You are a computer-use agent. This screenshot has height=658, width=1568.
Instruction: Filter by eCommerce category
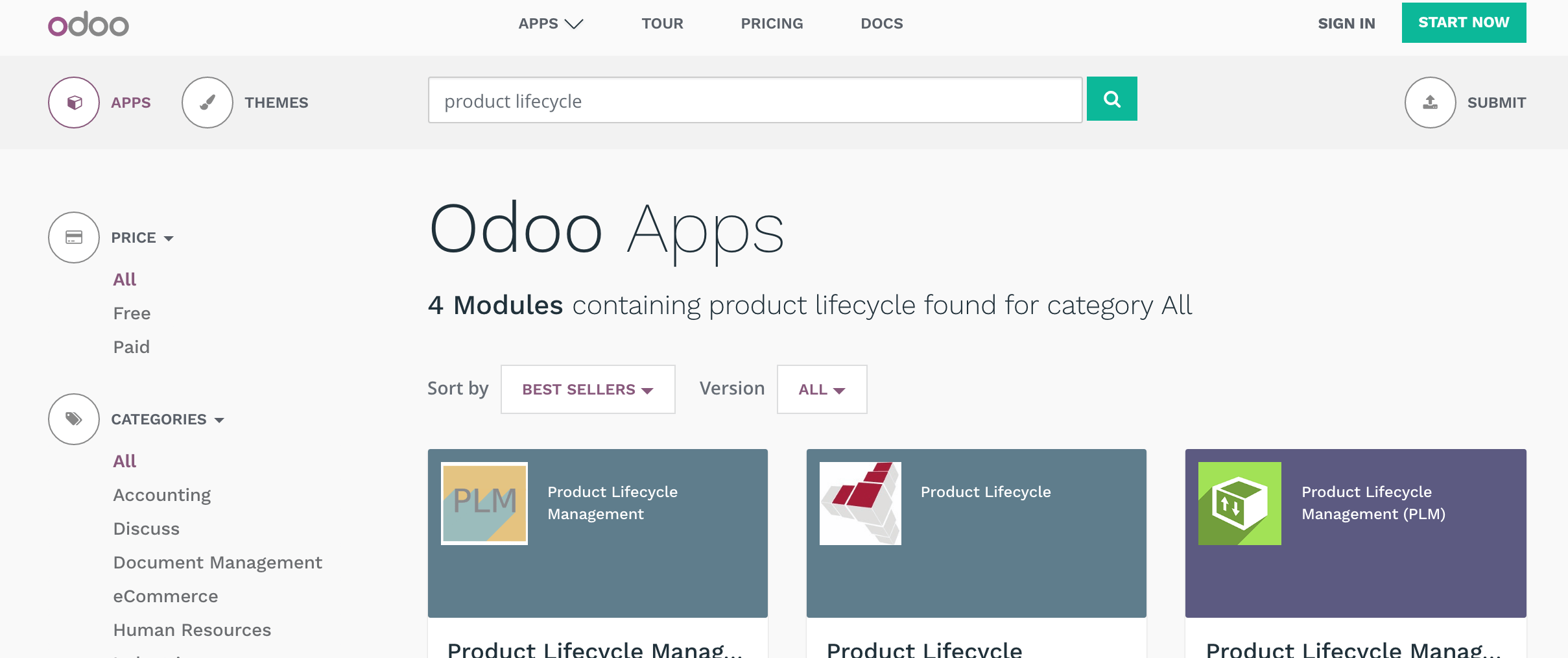click(x=165, y=596)
